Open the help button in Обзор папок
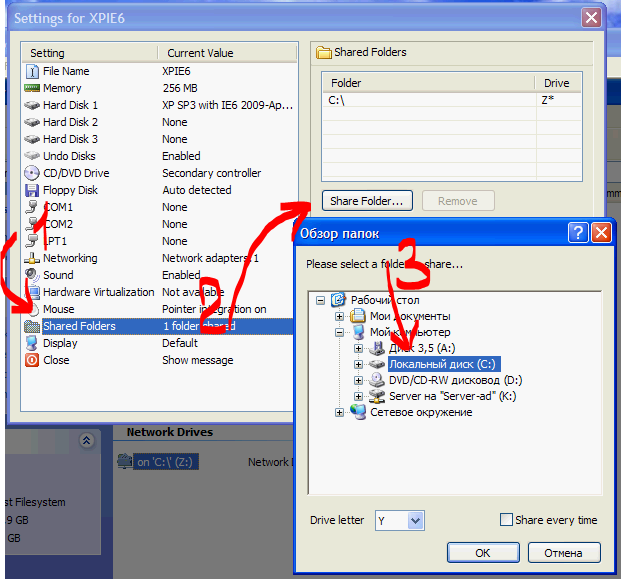This screenshot has width=621, height=579. tap(578, 232)
